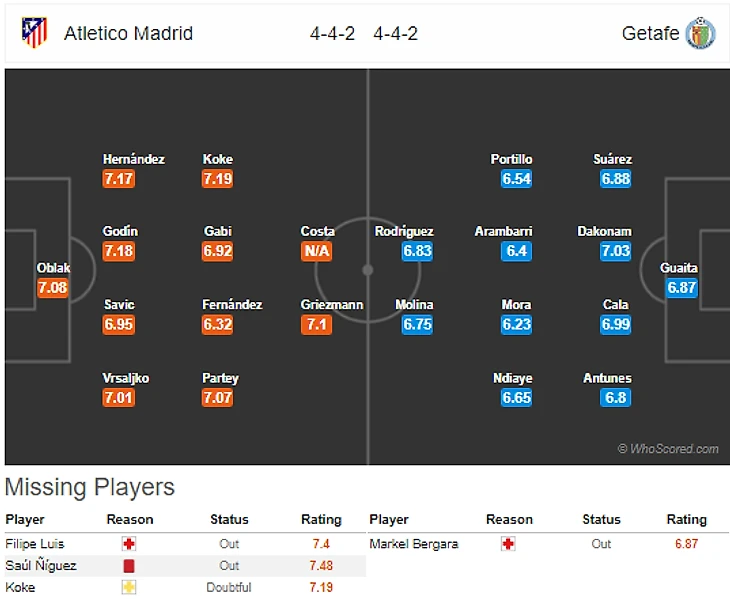730x599 pixels.
Task: Click Saúl Ñíguez's red card suspension icon
Action: pyautogui.click(x=129, y=566)
